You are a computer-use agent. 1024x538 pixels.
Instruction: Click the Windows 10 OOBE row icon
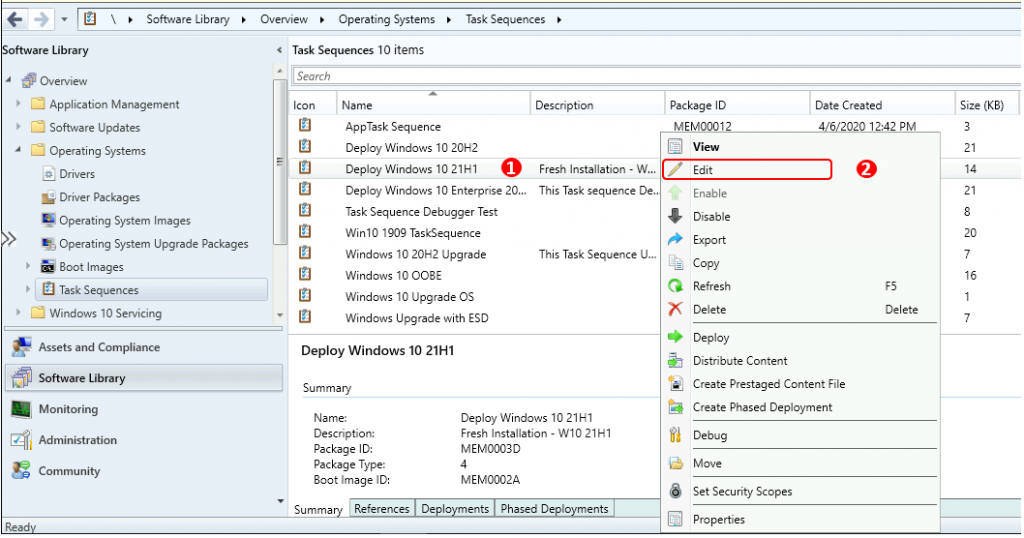(305, 274)
